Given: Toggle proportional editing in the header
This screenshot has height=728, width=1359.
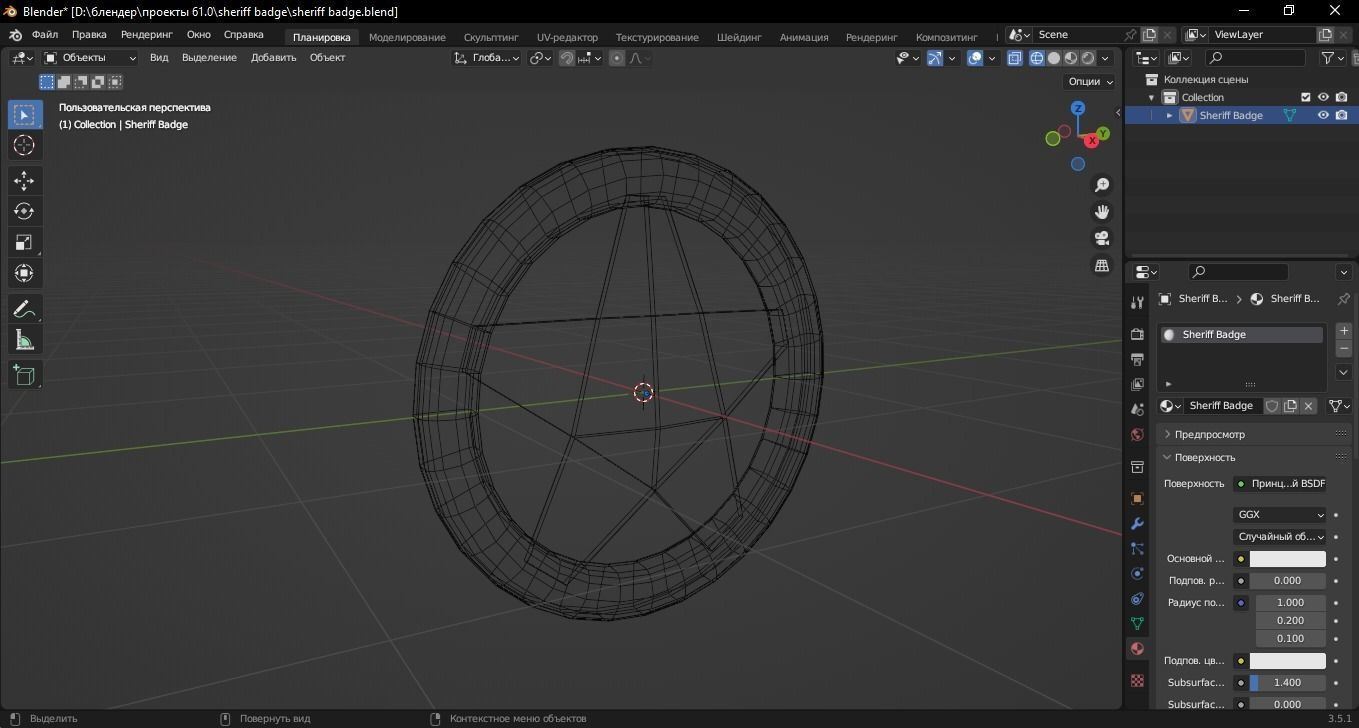Looking at the screenshot, I should (617, 58).
